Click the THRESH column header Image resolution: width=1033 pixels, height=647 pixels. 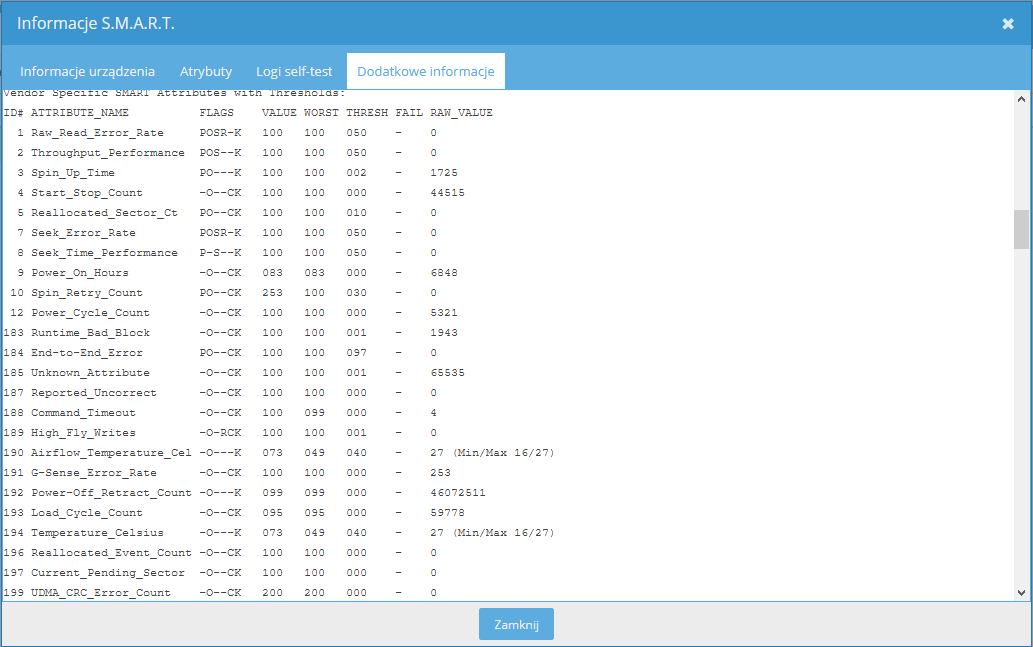coord(367,113)
